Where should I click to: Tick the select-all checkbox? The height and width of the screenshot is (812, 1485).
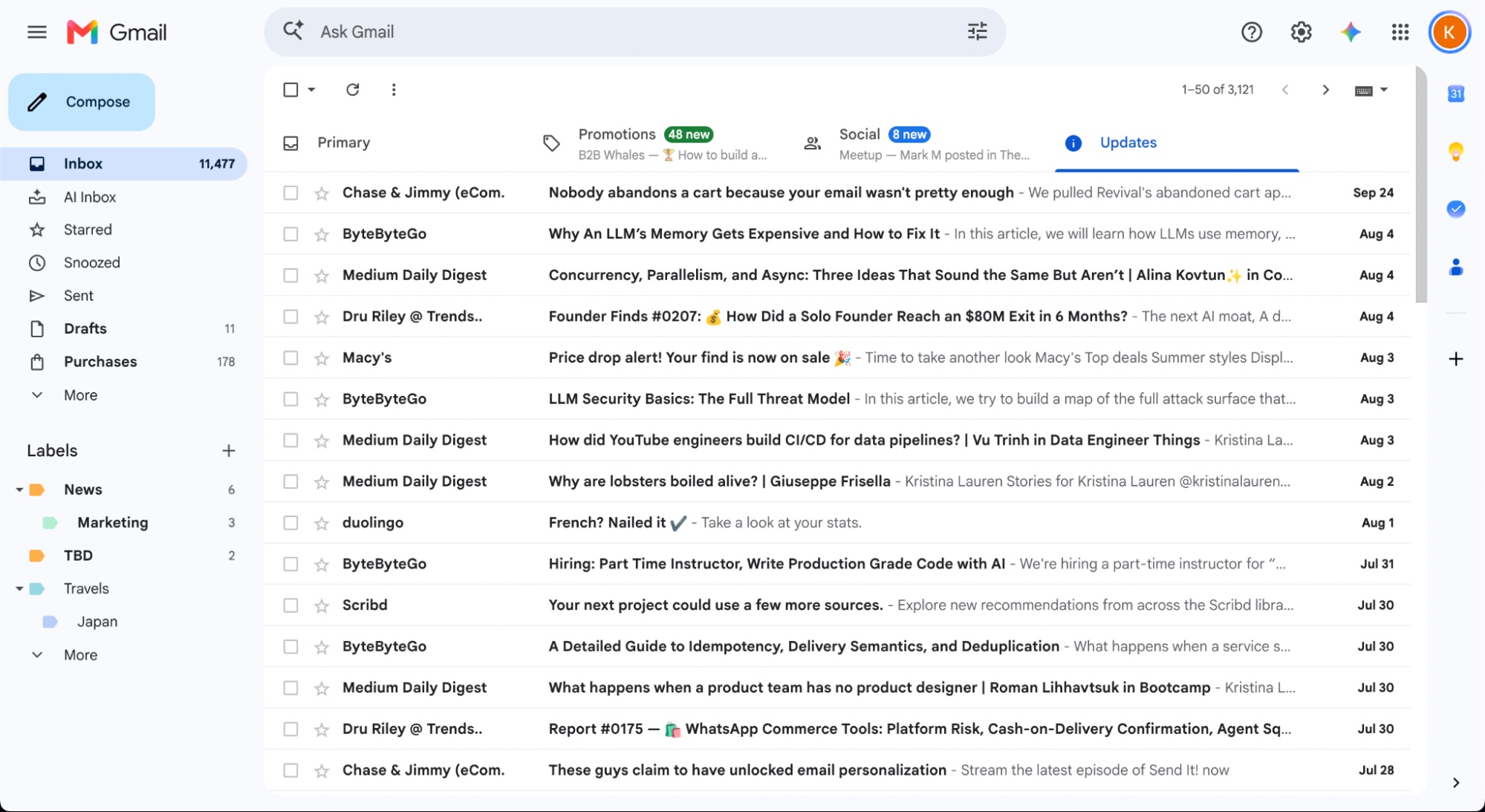[290, 89]
